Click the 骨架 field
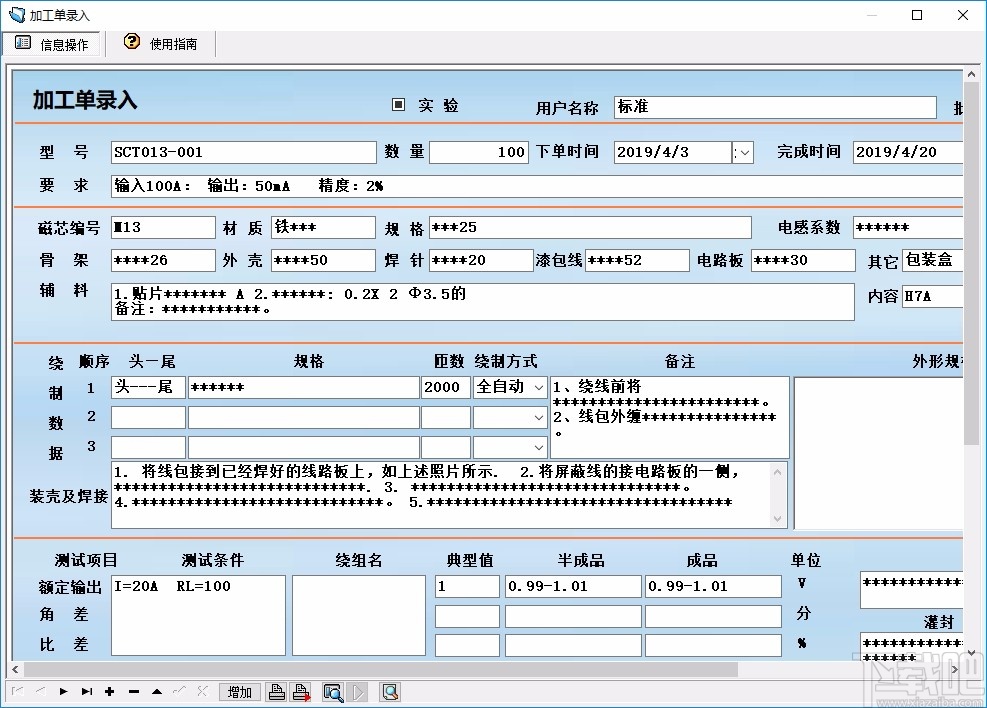Image resolution: width=987 pixels, height=708 pixels. (163, 261)
